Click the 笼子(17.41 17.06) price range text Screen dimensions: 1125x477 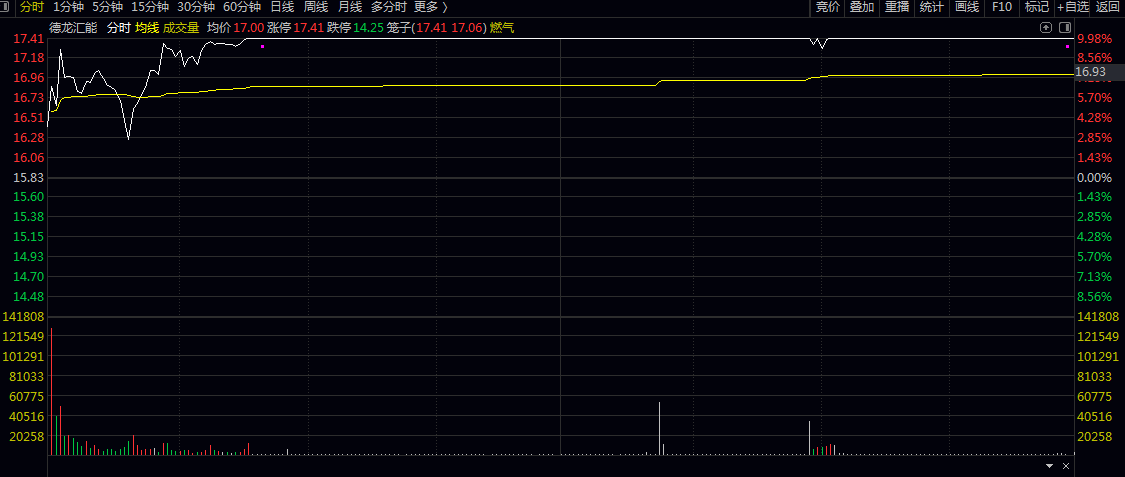[436, 28]
